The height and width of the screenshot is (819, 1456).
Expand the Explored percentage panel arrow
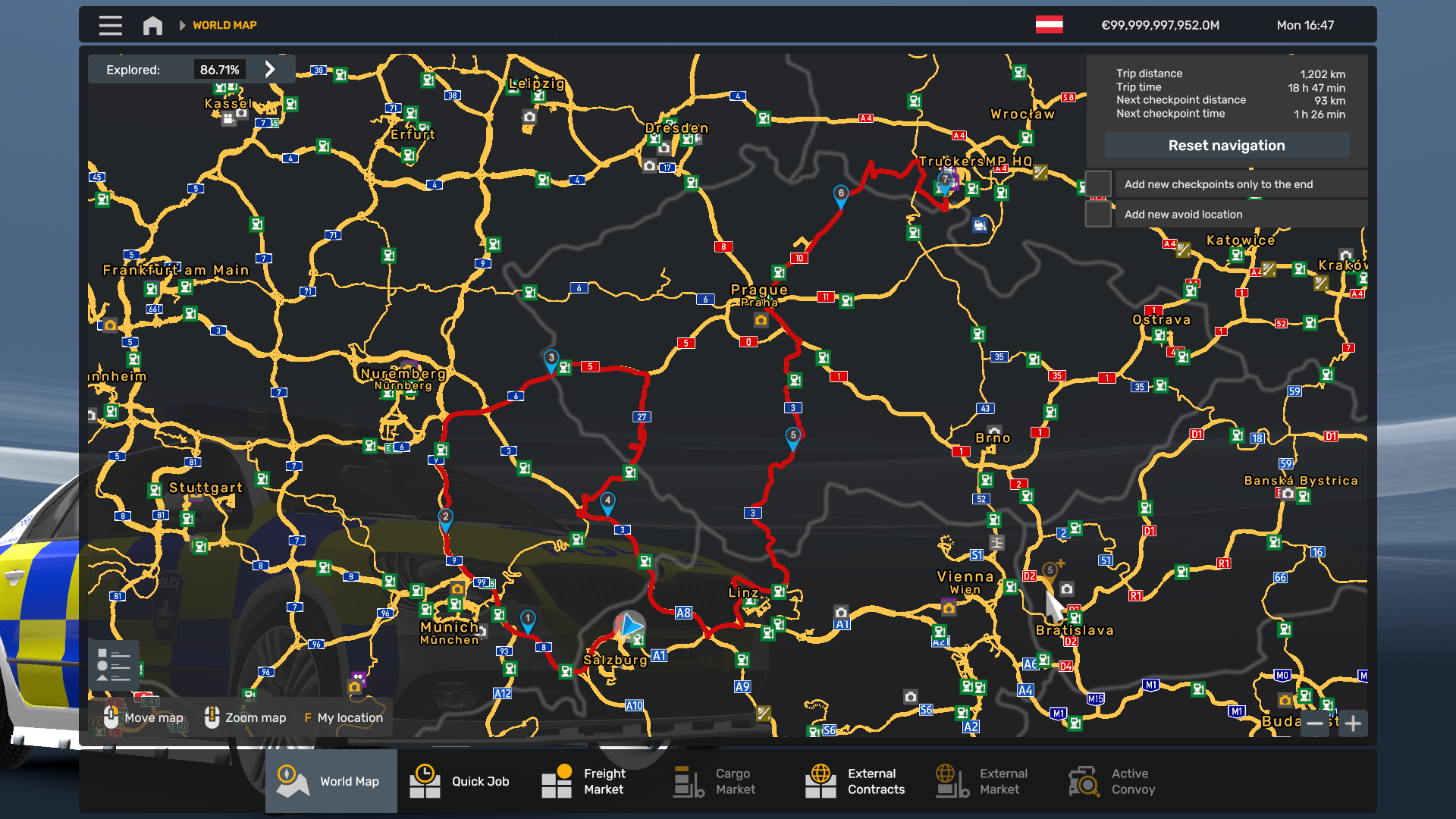[x=270, y=70]
